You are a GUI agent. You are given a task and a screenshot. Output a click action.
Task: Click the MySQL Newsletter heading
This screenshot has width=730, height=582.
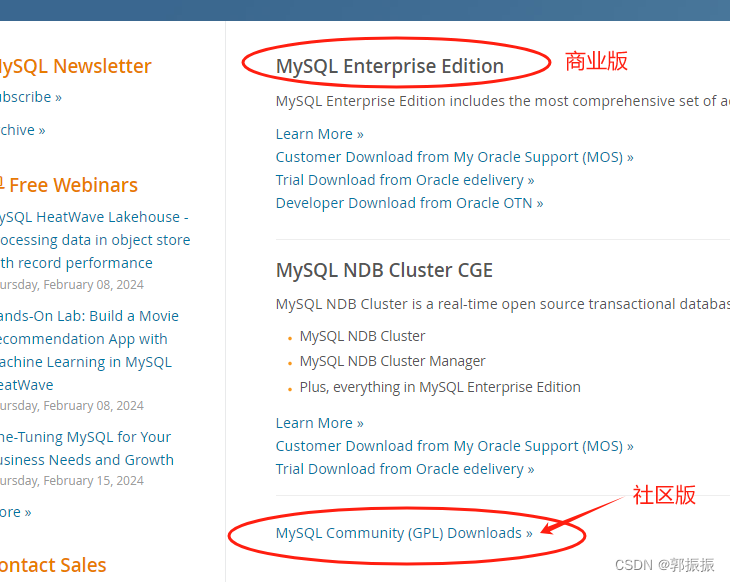tap(75, 66)
